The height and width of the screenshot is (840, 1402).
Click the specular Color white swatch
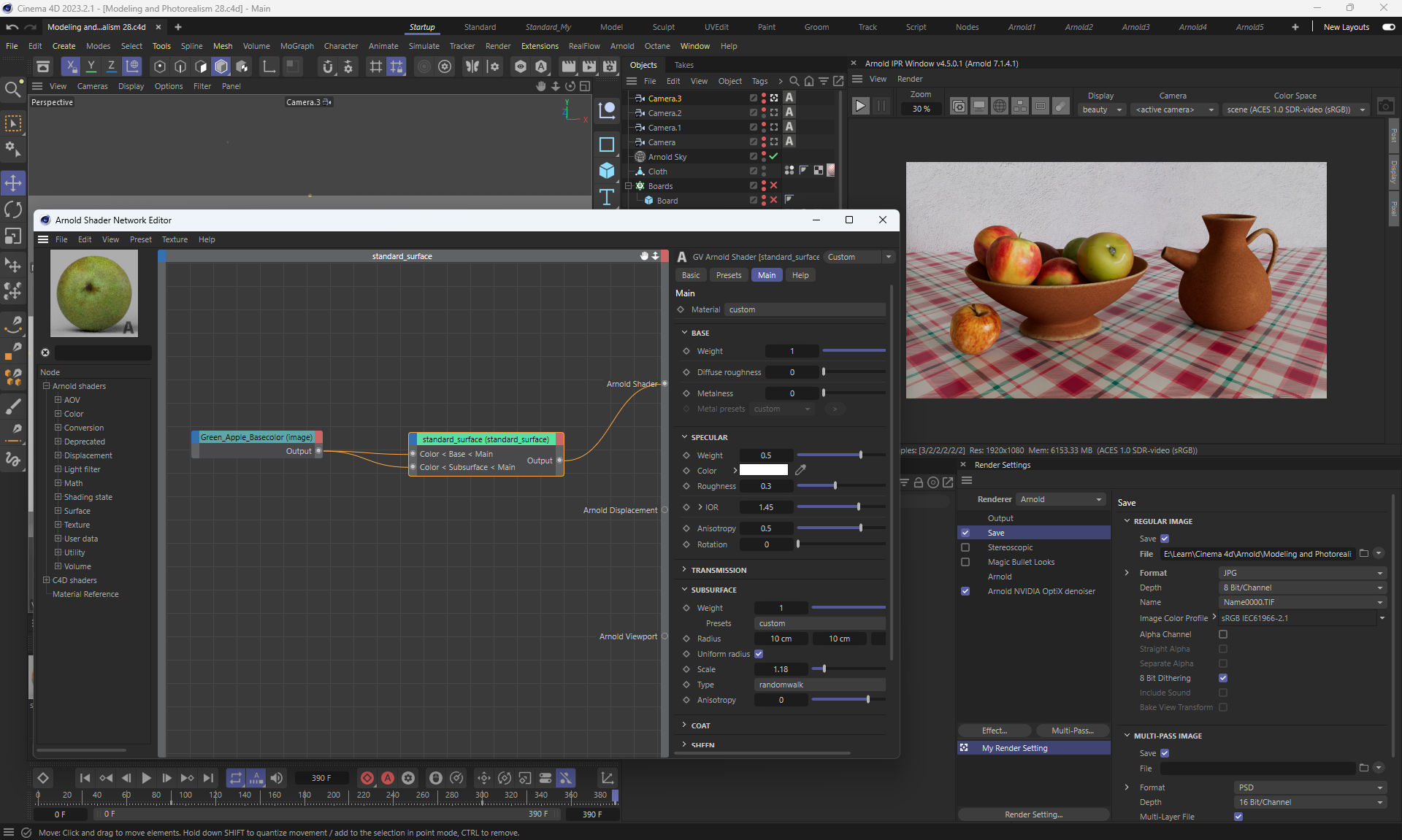point(763,470)
